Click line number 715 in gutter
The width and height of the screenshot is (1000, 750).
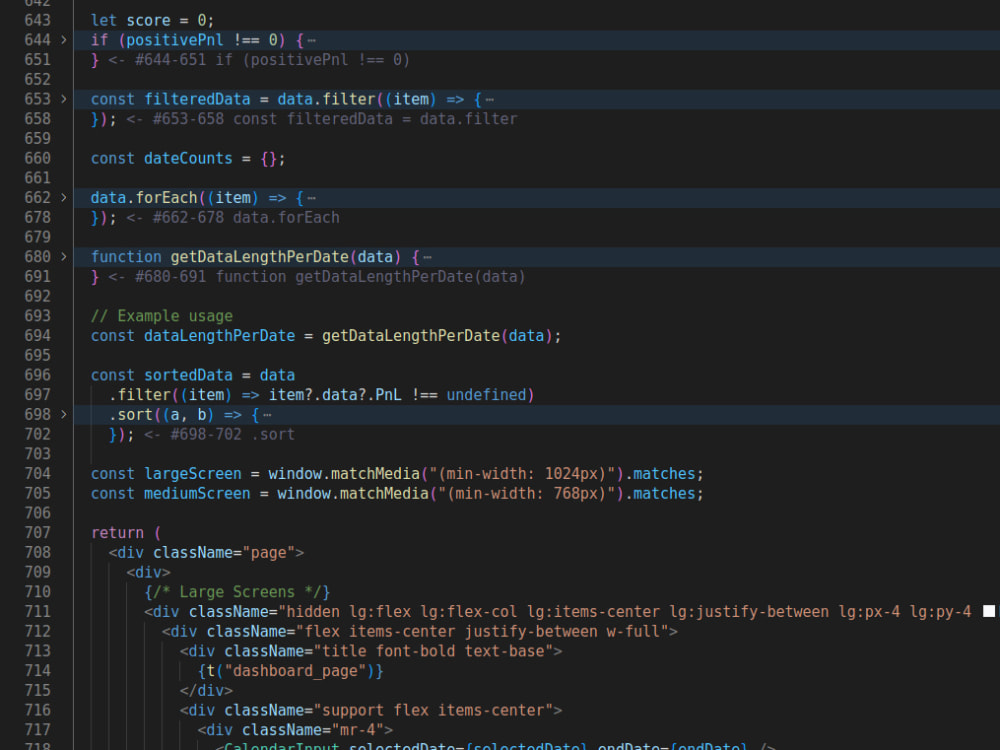[x=37, y=690]
